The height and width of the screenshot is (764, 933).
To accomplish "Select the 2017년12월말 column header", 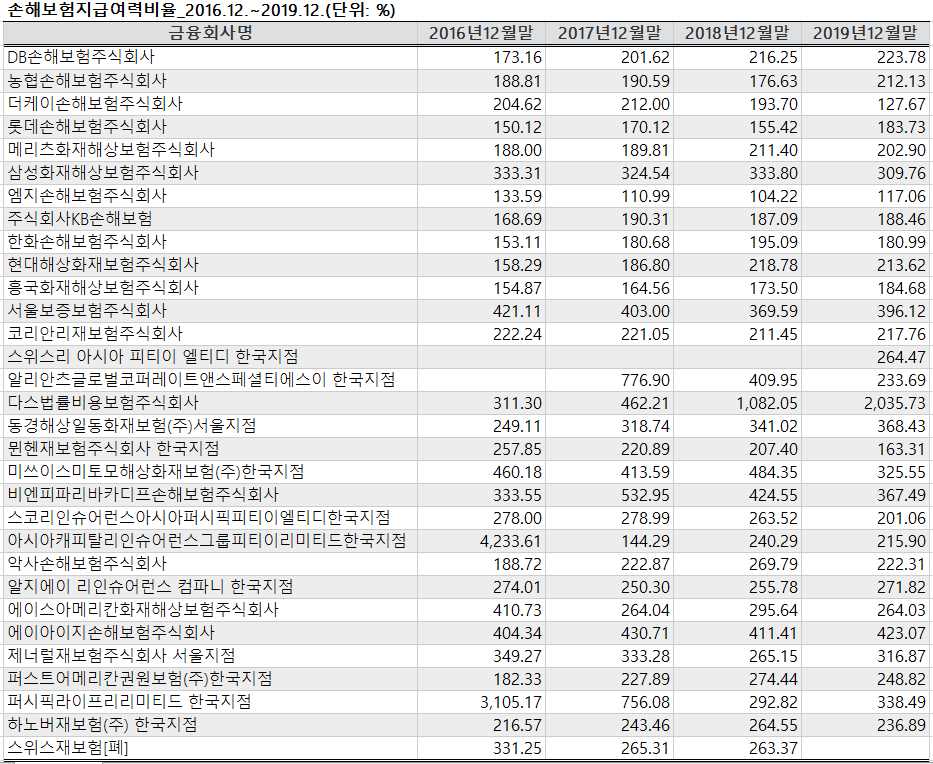I will 609,33.
